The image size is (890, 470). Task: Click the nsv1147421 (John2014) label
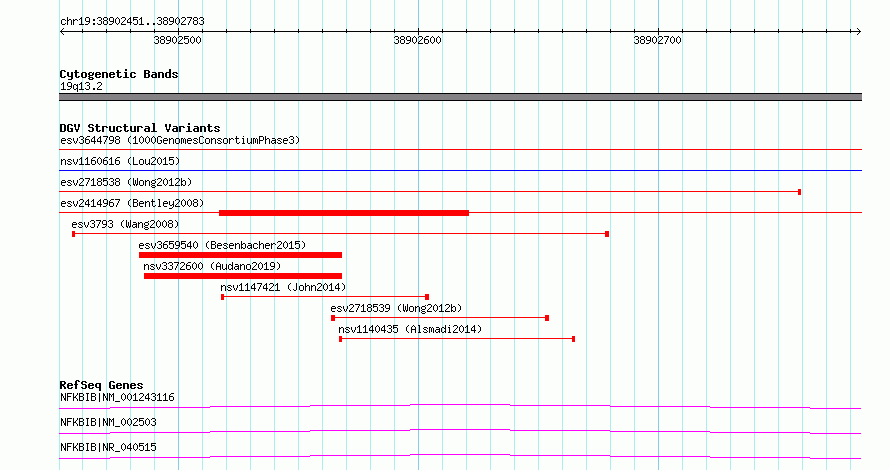(x=283, y=287)
